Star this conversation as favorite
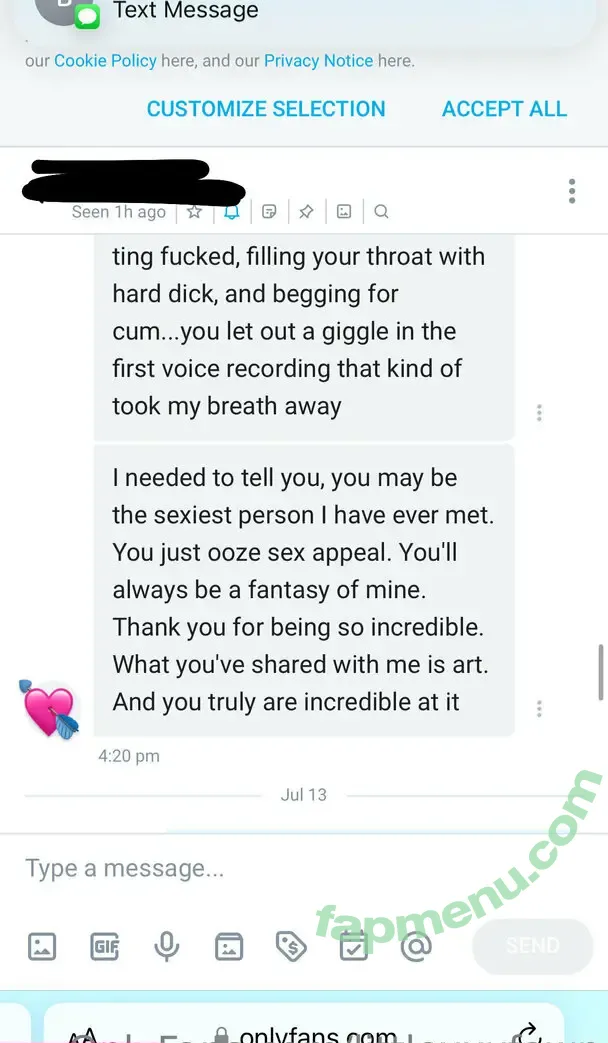608x1043 pixels. tap(194, 212)
